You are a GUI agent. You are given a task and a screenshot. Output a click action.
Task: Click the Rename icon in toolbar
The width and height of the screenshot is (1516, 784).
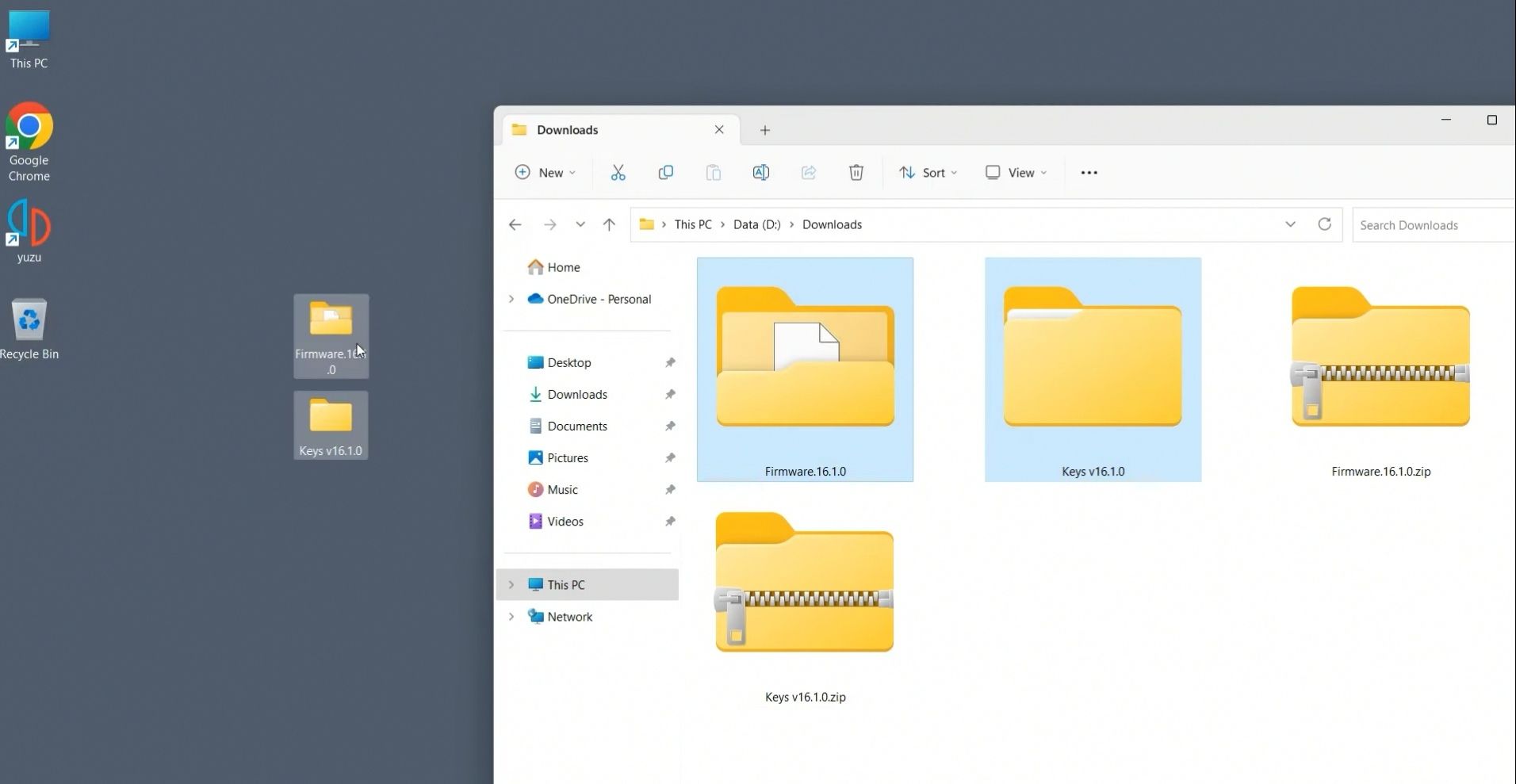click(760, 173)
